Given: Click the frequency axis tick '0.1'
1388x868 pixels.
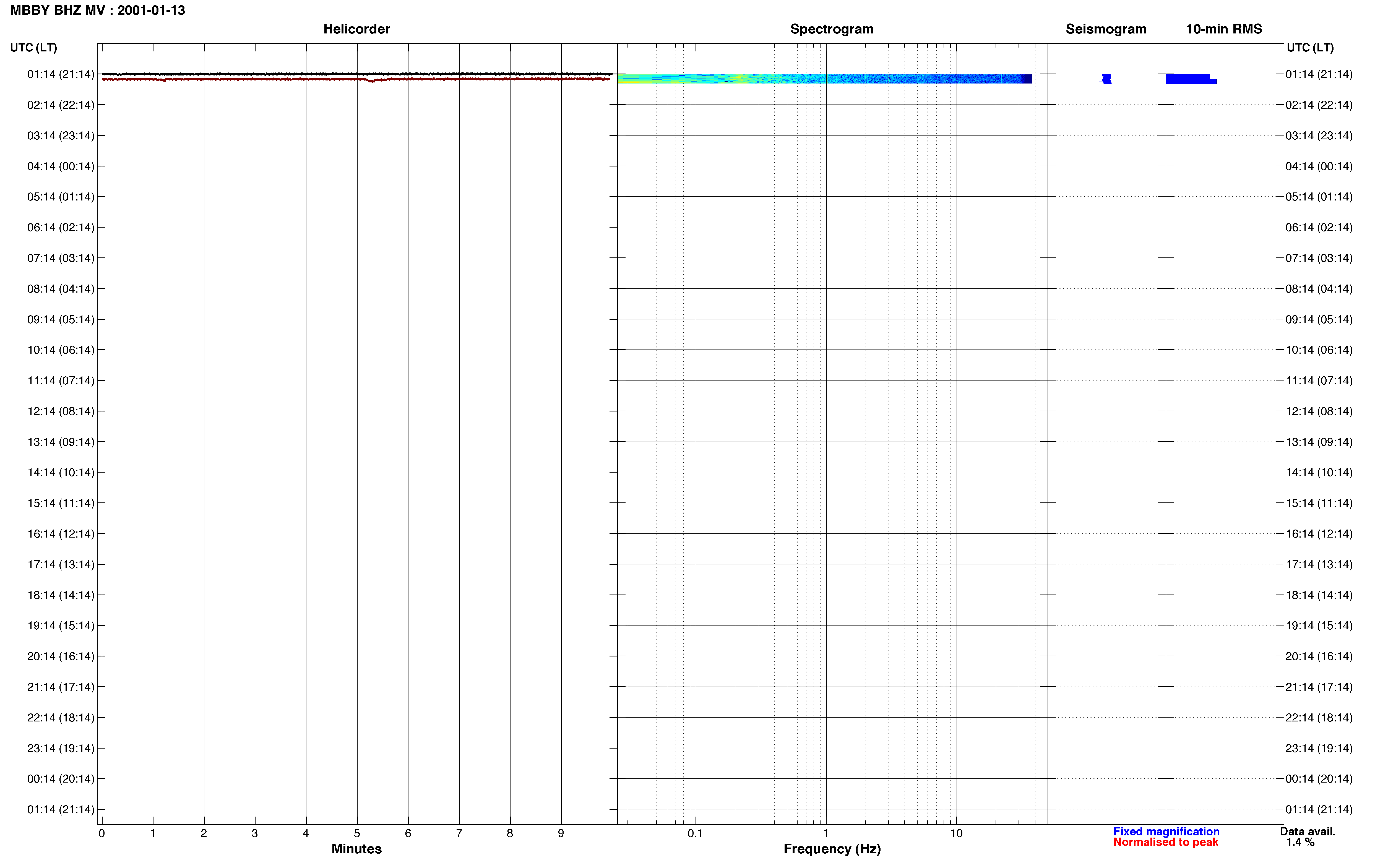Looking at the screenshot, I should (695, 833).
